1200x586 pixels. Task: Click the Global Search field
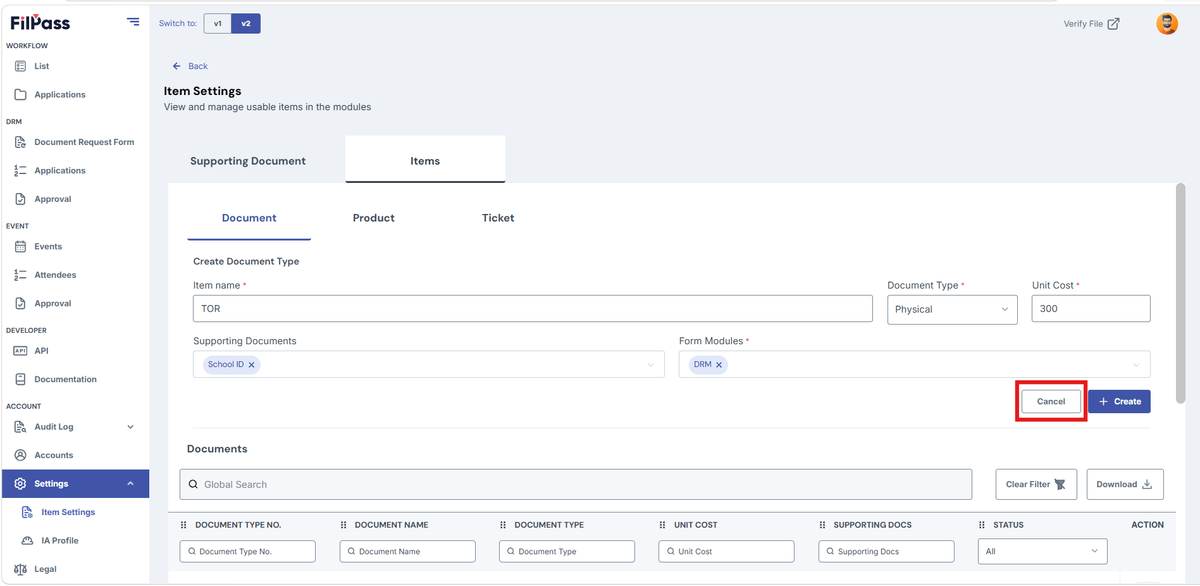point(576,484)
